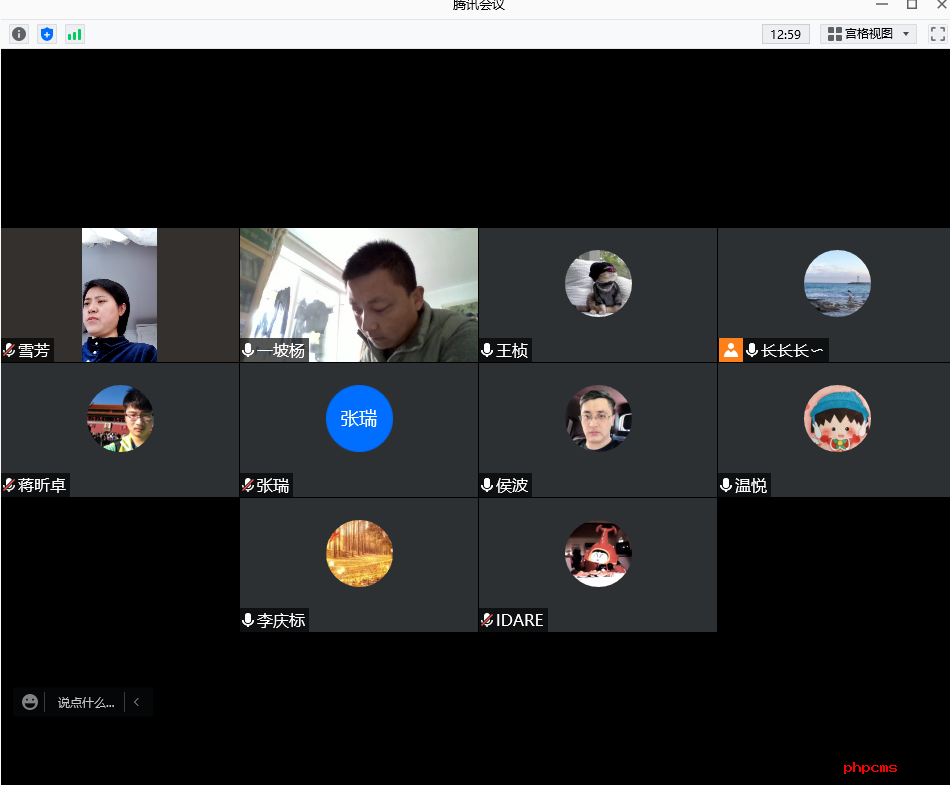
Task: Click the muted mic icon beside 雪芳
Action: [x=9, y=350]
